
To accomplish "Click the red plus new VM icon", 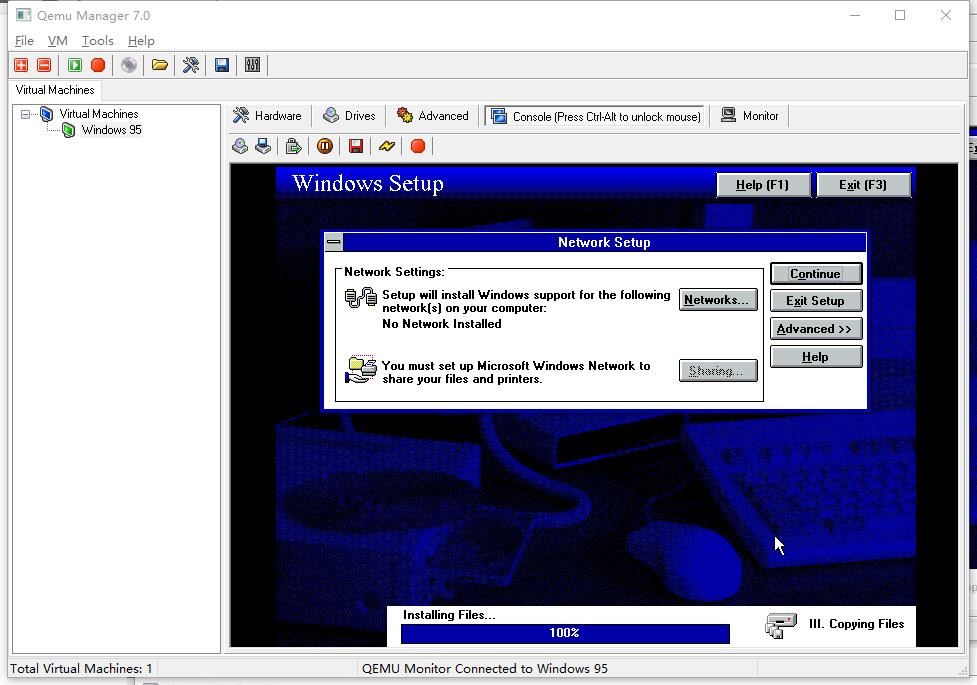I will (x=21, y=65).
